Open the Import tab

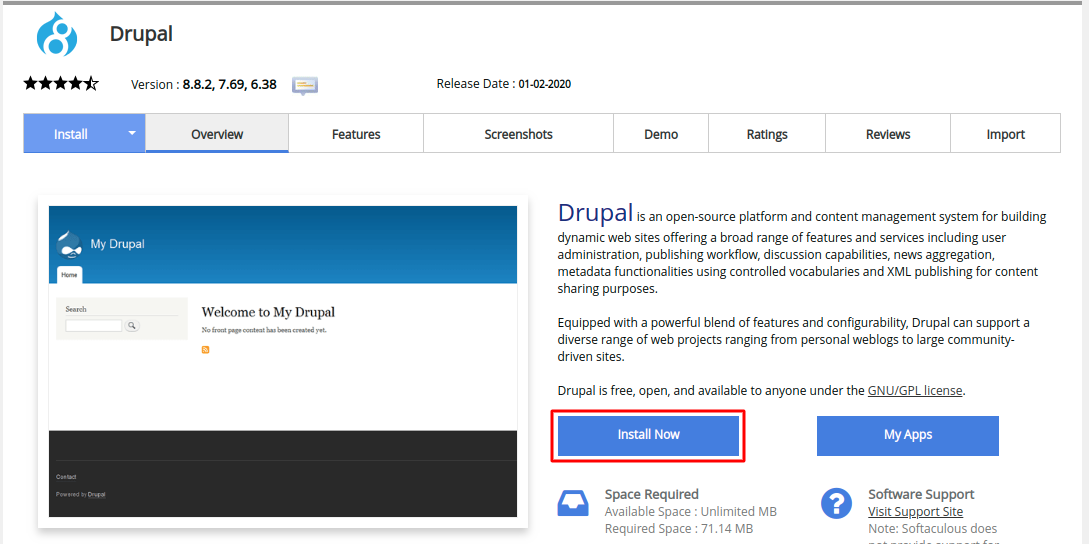[1006, 133]
